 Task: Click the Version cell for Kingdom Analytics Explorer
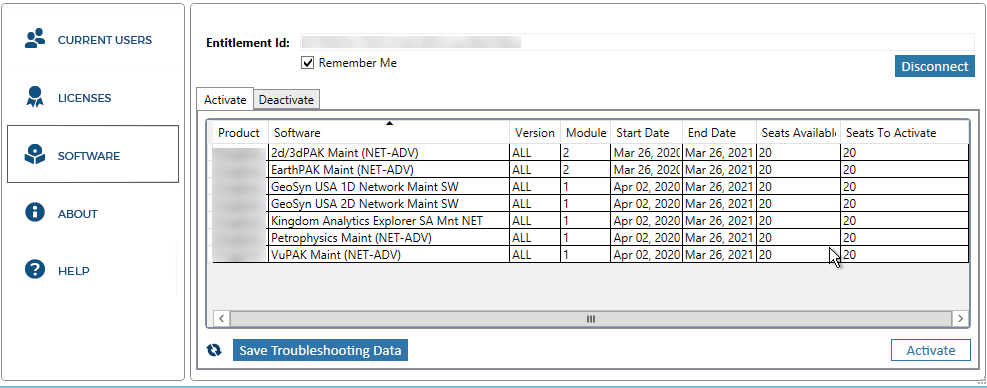click(x=534, y=220)
